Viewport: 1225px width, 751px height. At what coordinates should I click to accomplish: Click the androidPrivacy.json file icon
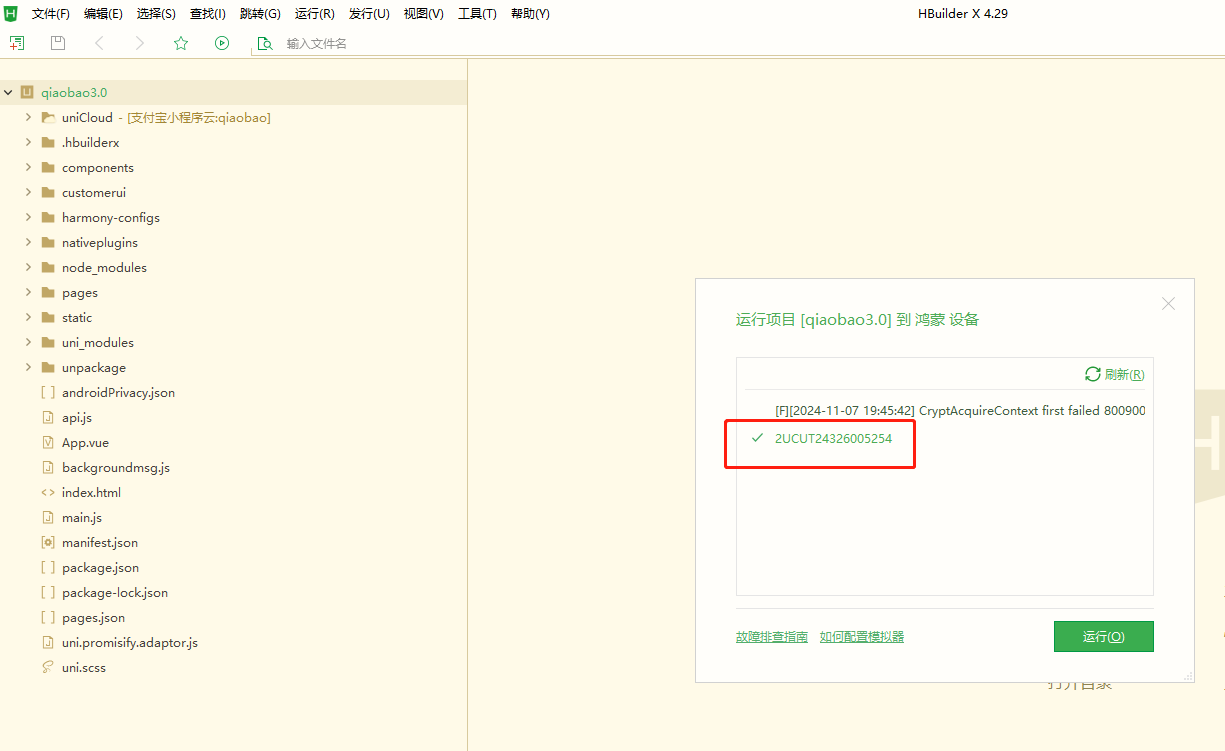(48, 392)
